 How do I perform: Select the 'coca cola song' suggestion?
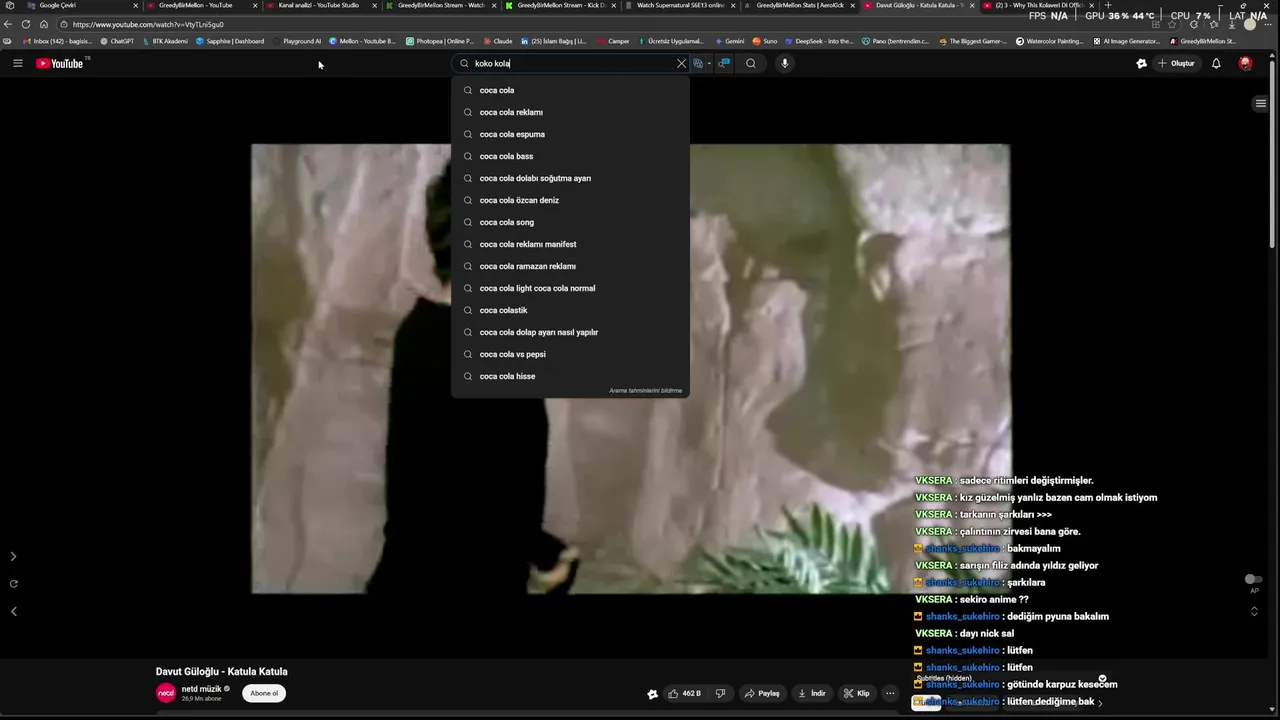point(570,222)
